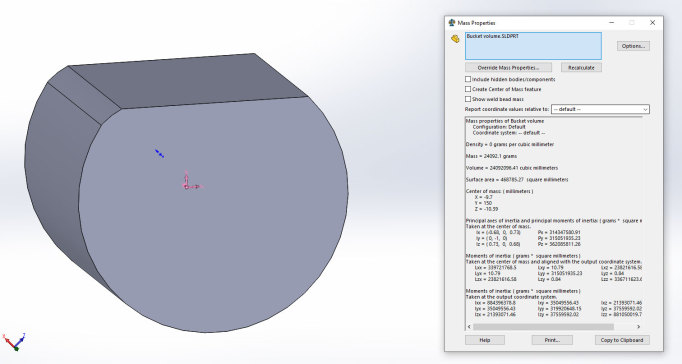Tick Create Center of Mass feature

click(x=468, y=89)
